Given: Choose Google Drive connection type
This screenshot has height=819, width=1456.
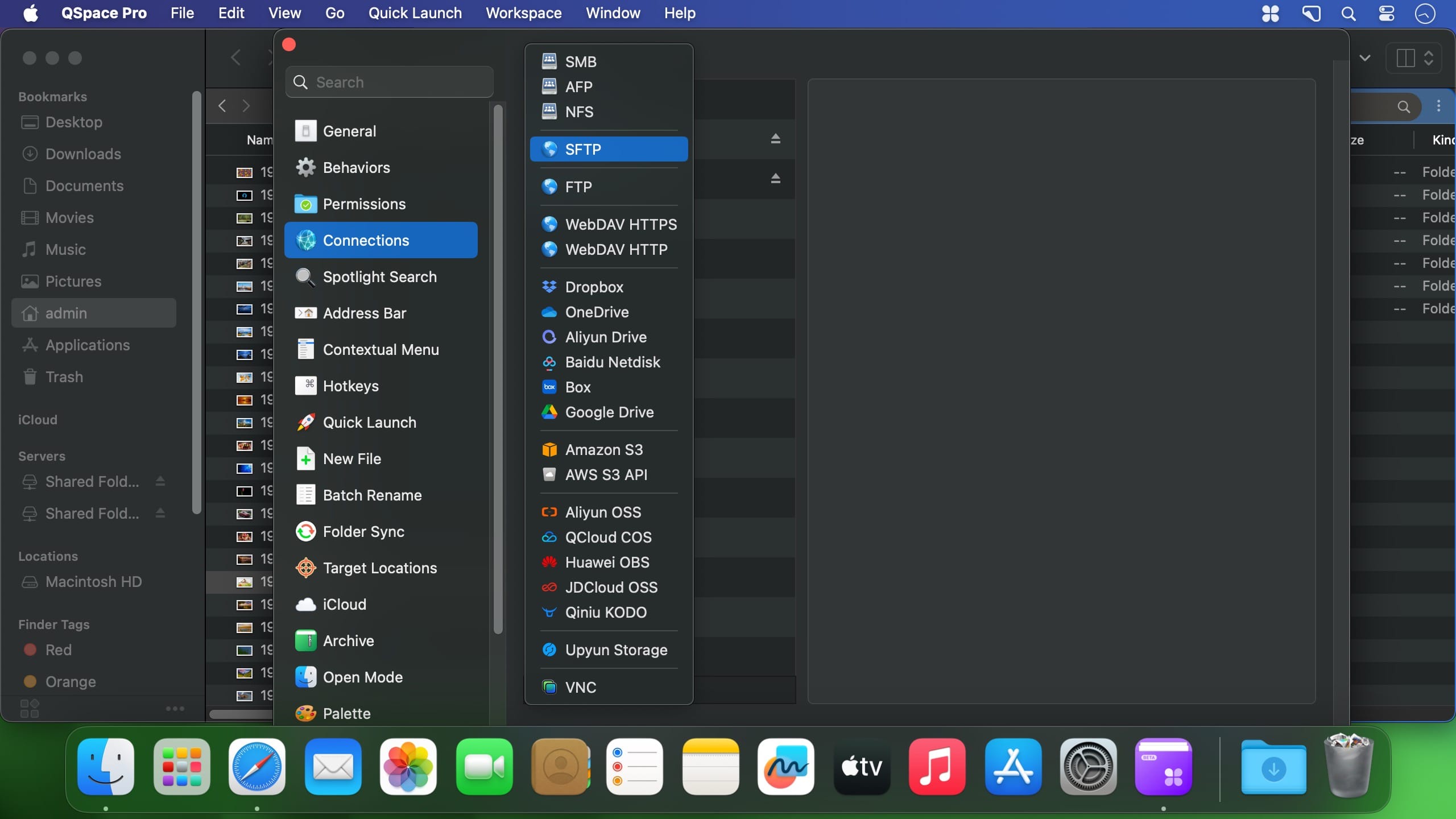Looking at the screenshot, I should pos(609,412).
